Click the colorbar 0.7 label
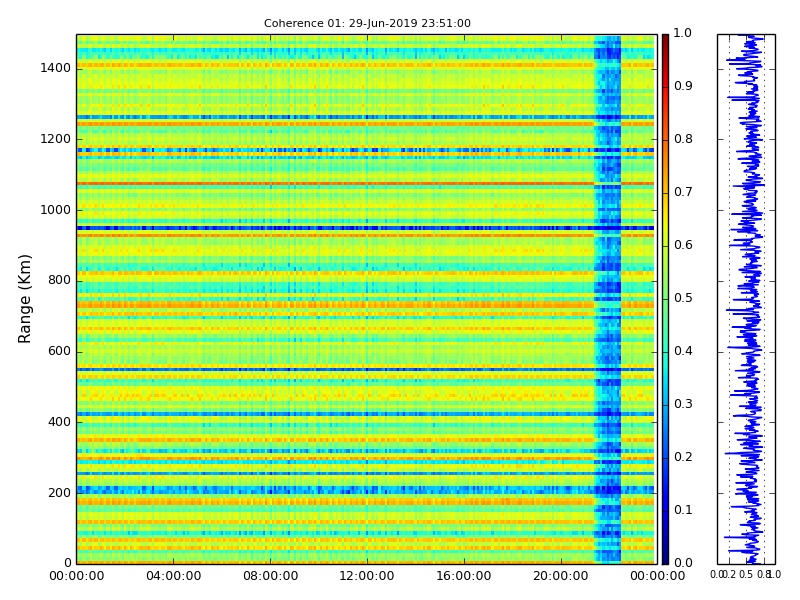The width and height of the screenshot is (800, 600). tap(683, 192)
